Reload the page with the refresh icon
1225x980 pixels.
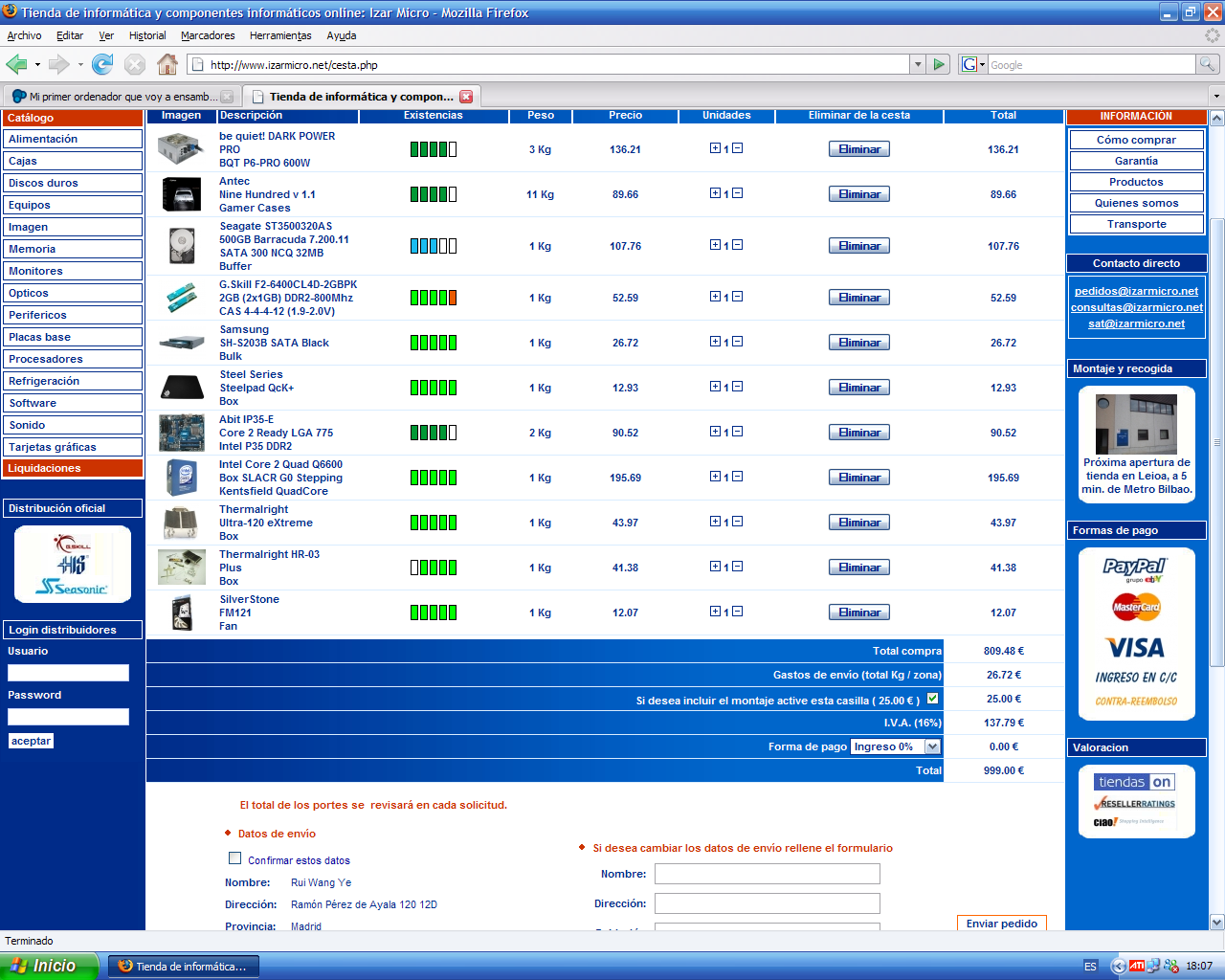click(x=102, y=64)
